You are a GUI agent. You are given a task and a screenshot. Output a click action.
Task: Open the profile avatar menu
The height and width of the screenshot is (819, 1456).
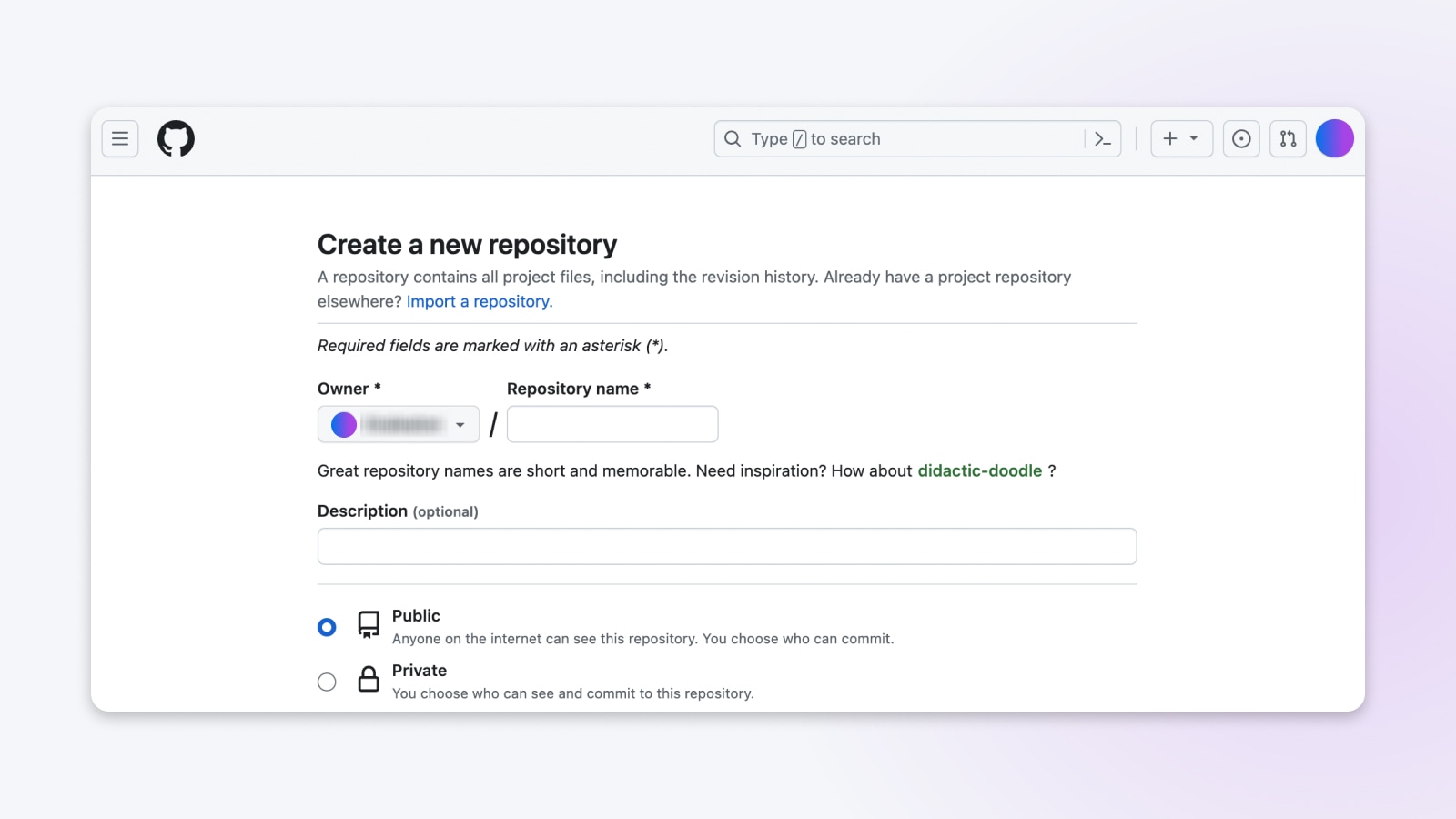(x=1334, y=138)
